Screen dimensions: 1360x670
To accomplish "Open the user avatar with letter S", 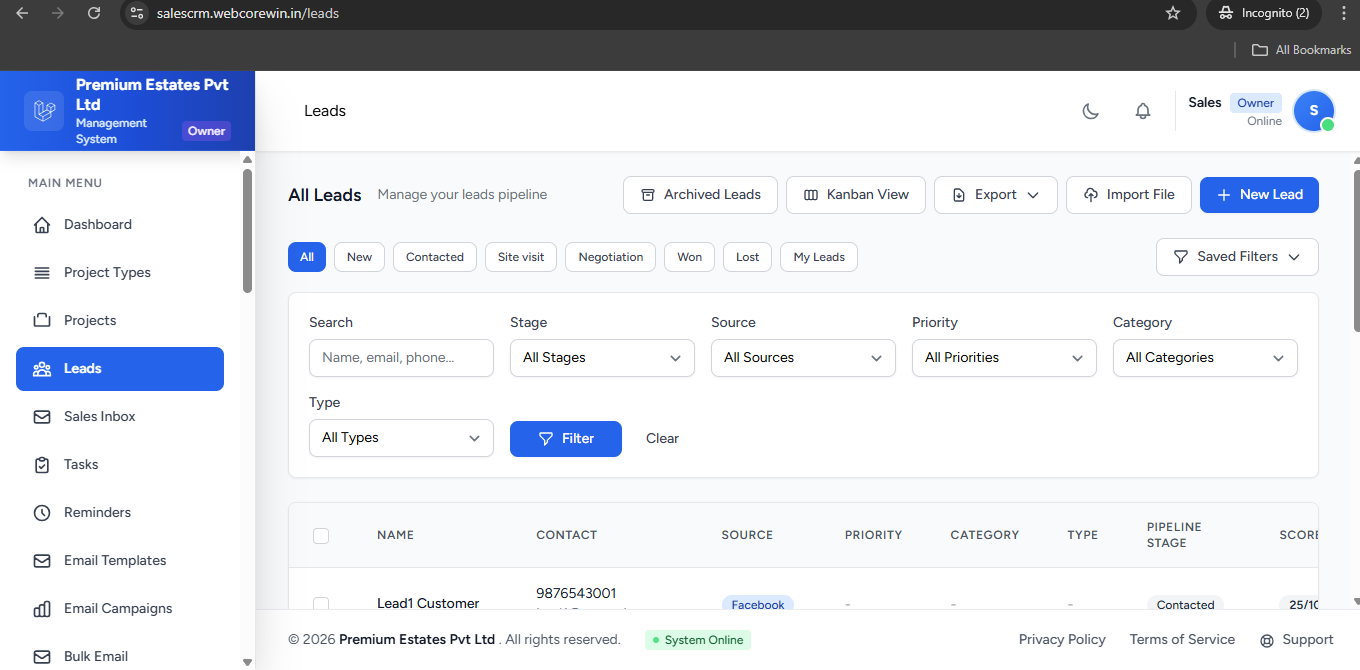I will (x=1314, y=111).
